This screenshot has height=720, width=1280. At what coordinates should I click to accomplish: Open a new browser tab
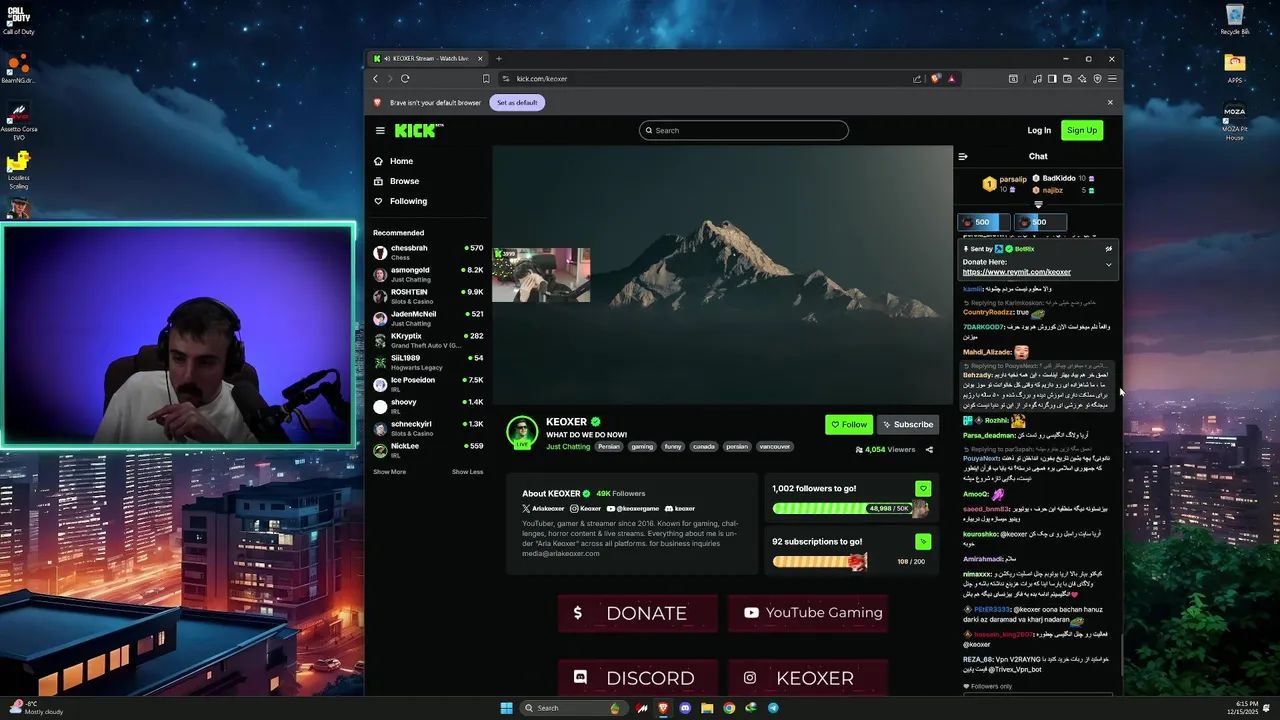[499, 58]
